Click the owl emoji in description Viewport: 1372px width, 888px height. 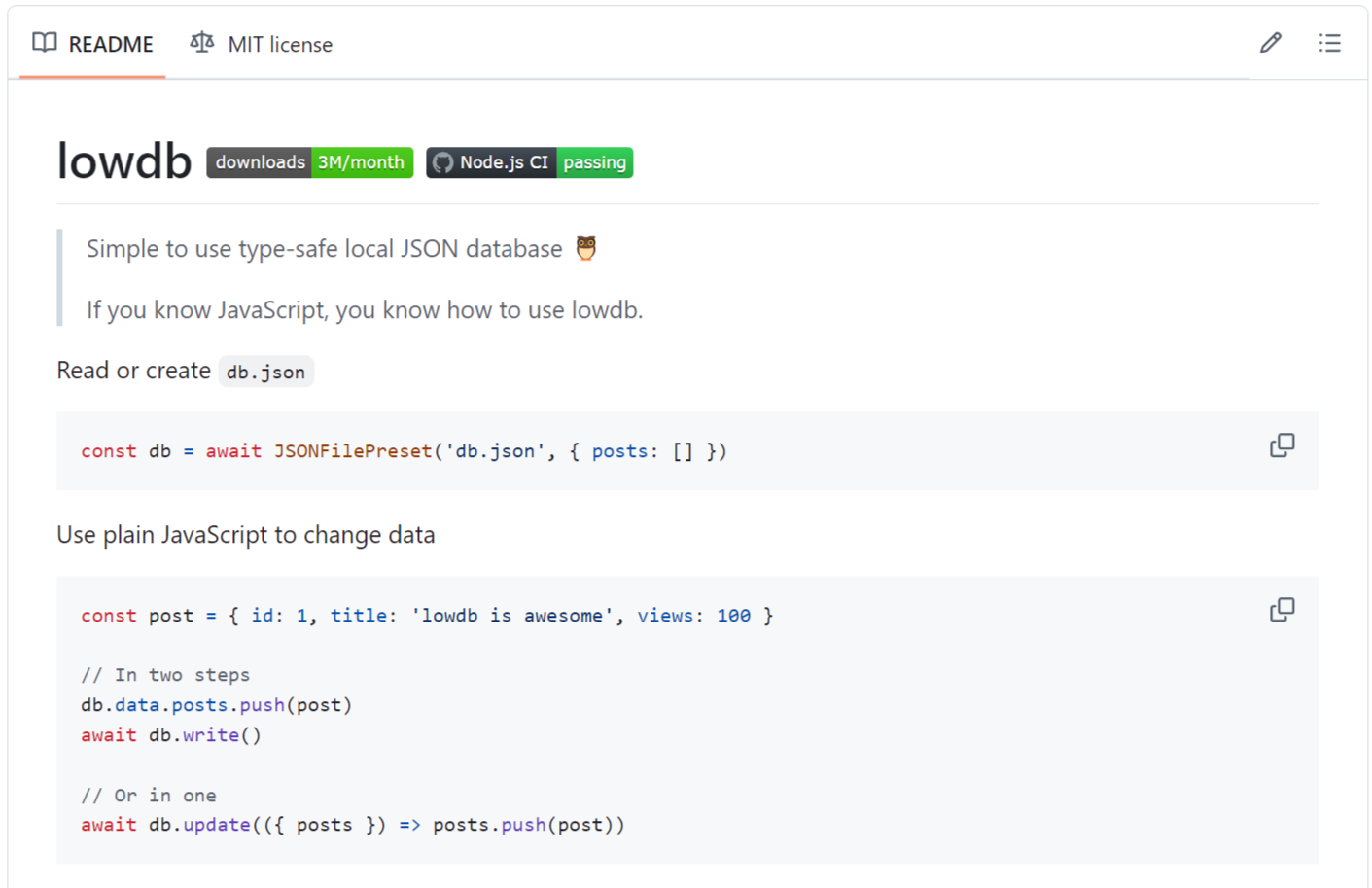[x=585, y=248]
